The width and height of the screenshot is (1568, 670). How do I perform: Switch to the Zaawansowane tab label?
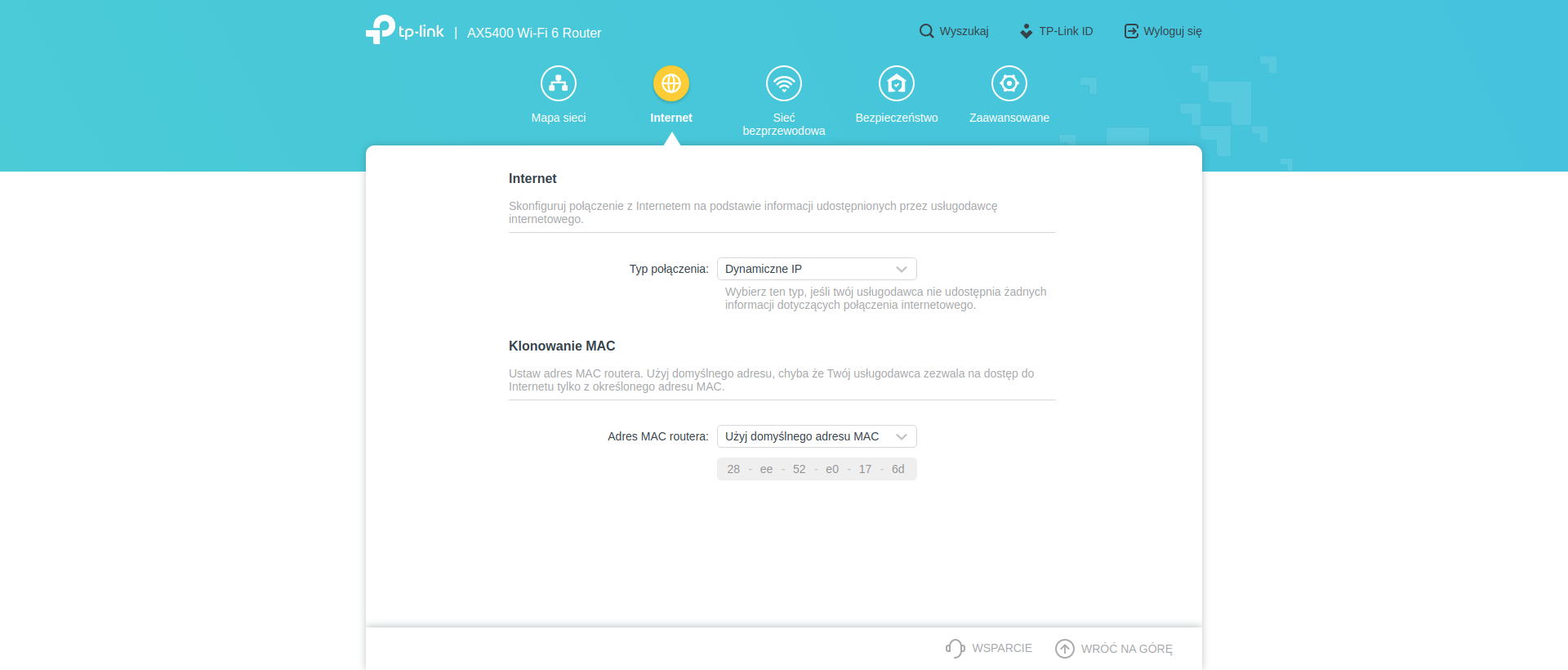[x=1009, y=118]
